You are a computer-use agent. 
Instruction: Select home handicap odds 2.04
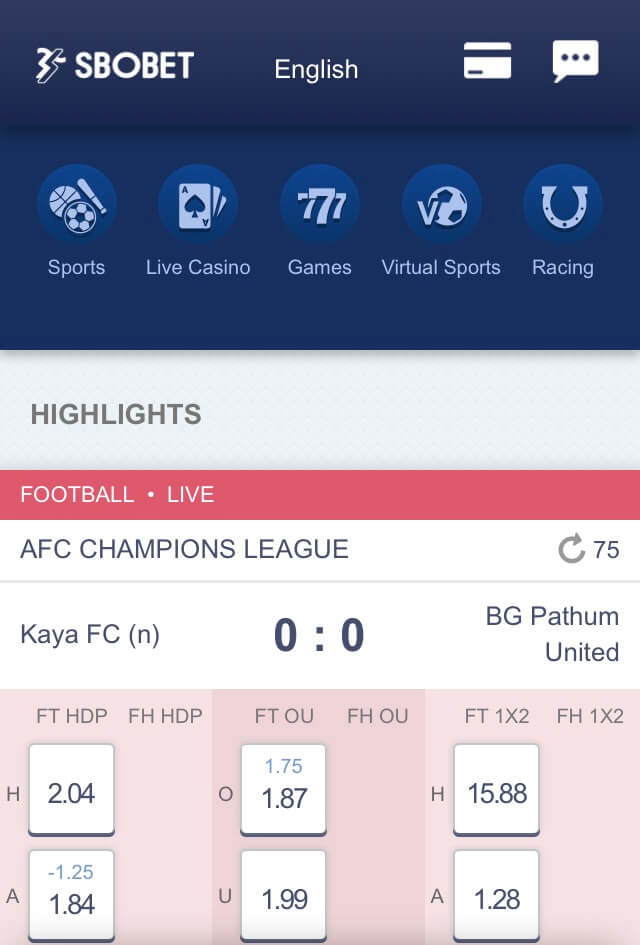pos(72,790)
